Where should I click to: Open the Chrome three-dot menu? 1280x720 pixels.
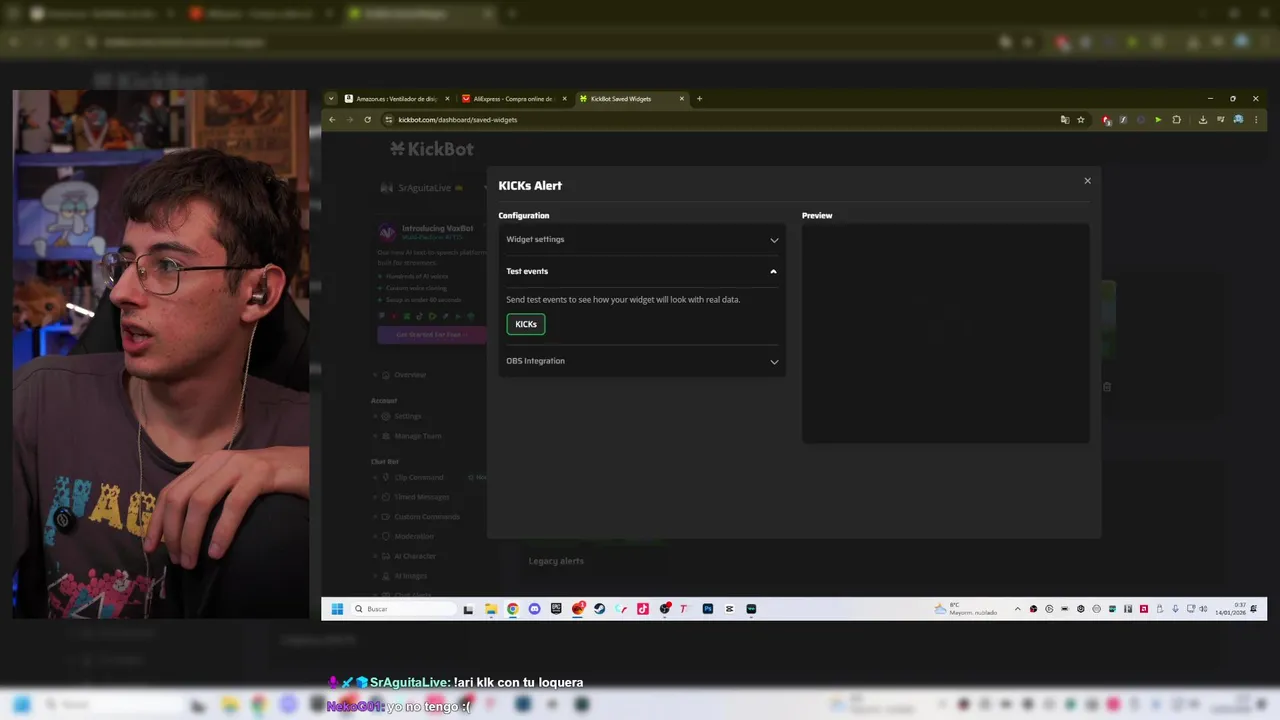1256,120
